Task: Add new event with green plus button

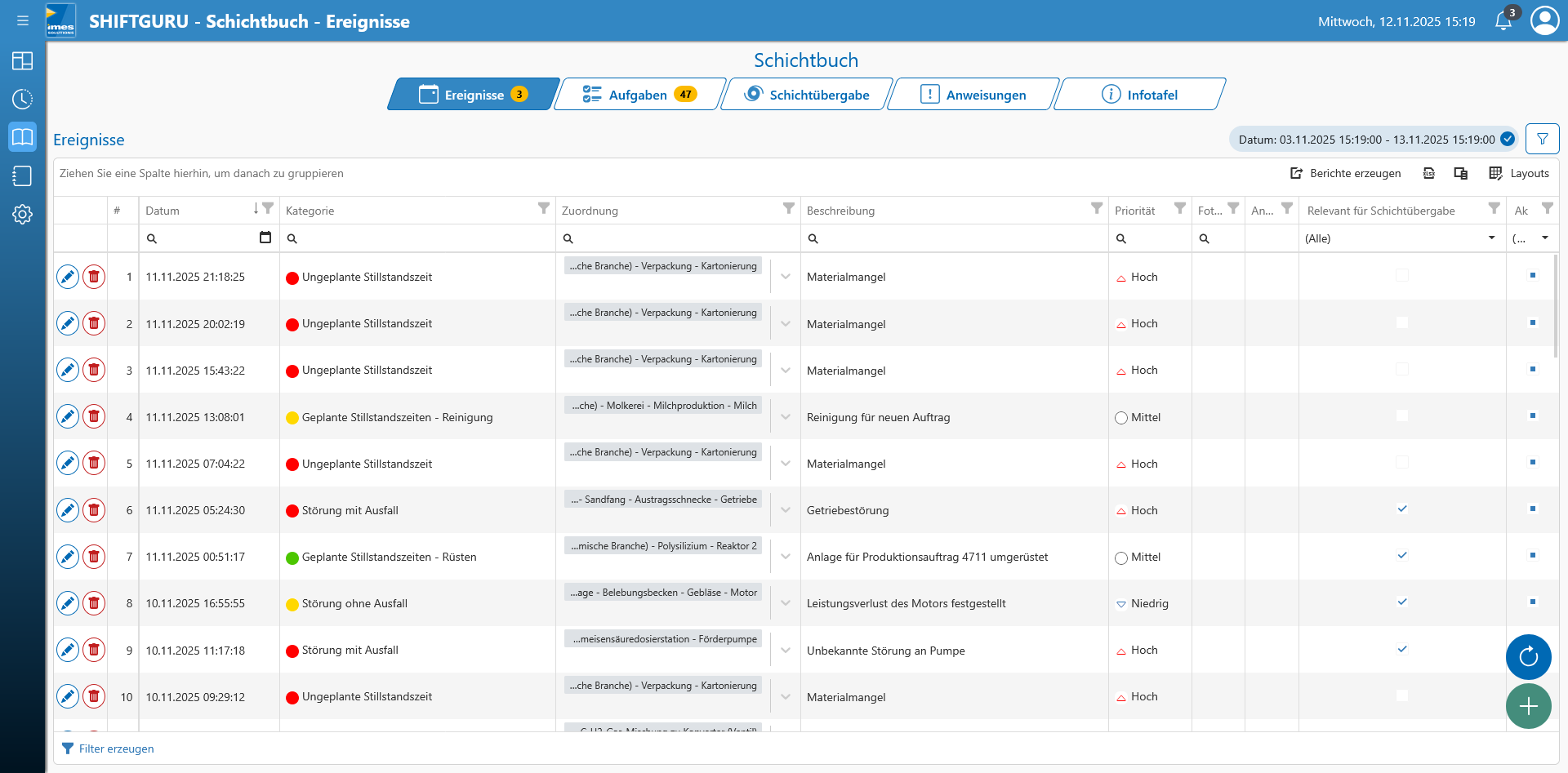Action: (1528, 706)
